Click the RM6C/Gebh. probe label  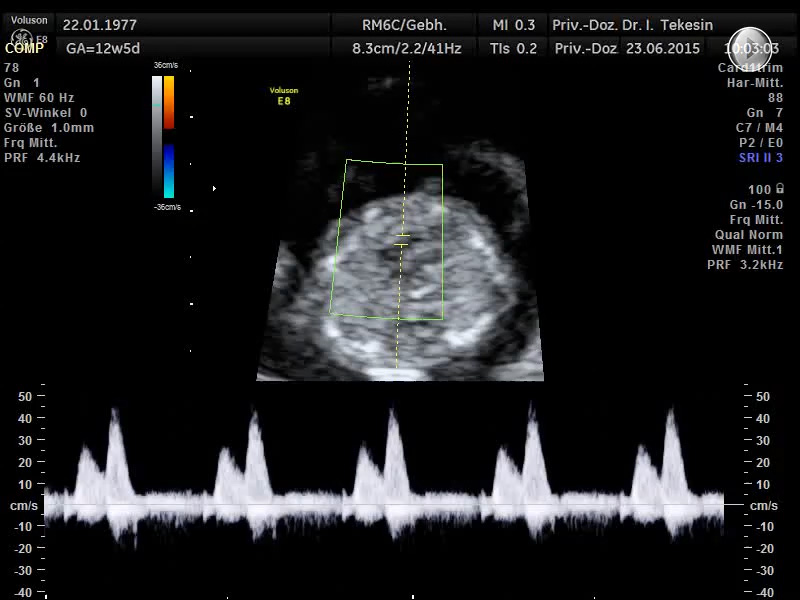[x=404, y=24]
